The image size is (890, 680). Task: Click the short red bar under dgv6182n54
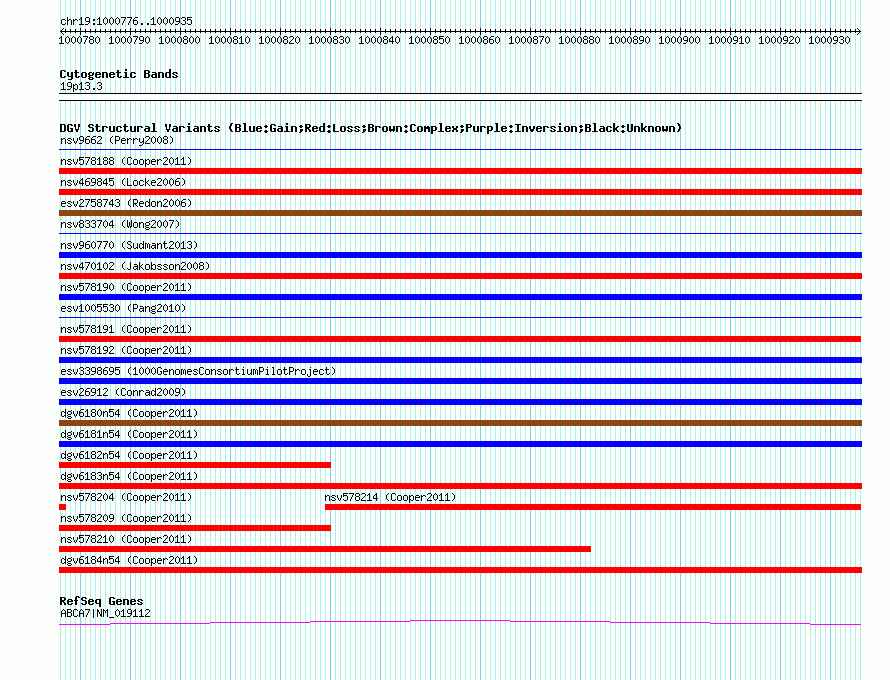click(195, 465)
